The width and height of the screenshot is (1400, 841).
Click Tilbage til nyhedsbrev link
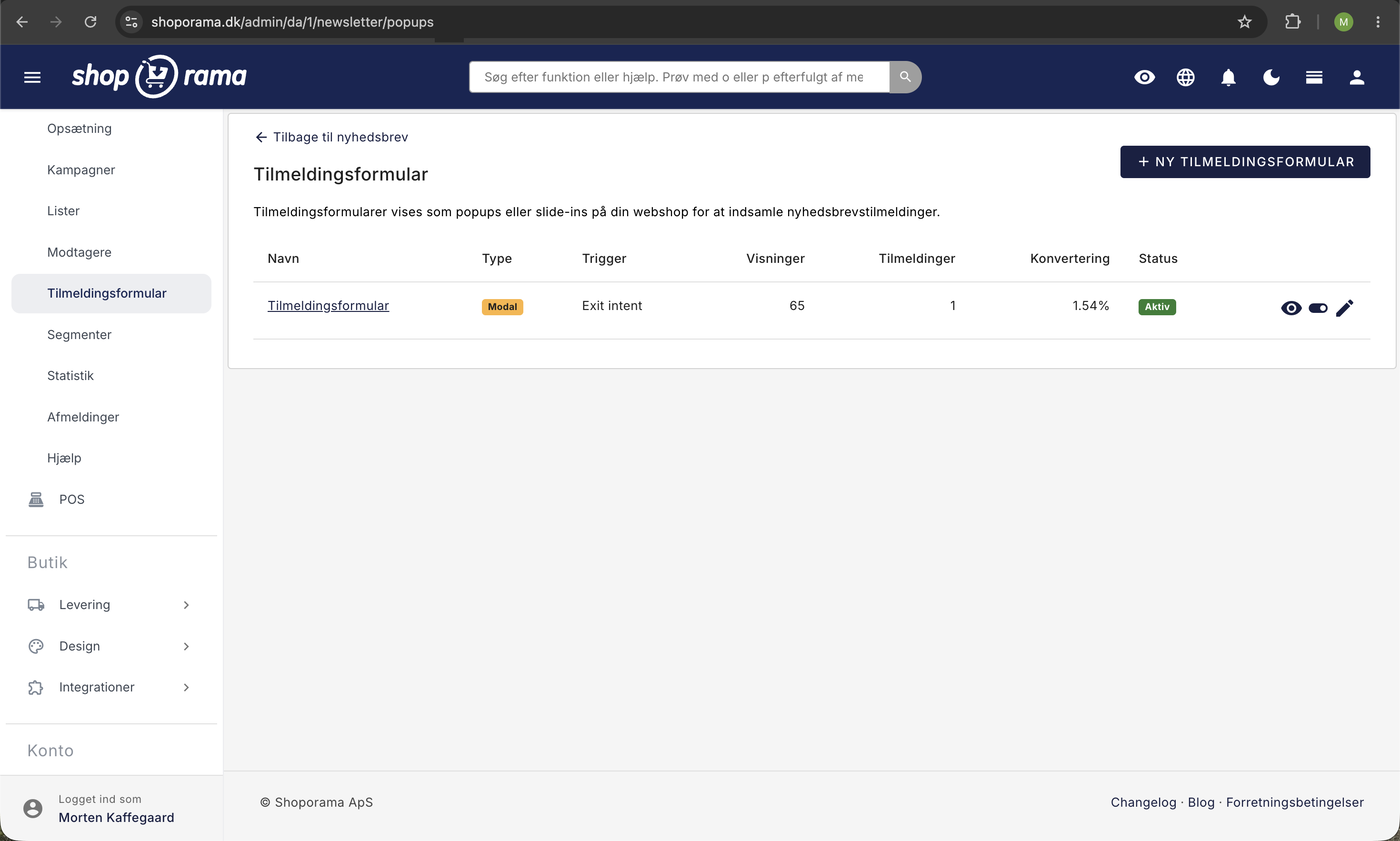coord(331,137)
